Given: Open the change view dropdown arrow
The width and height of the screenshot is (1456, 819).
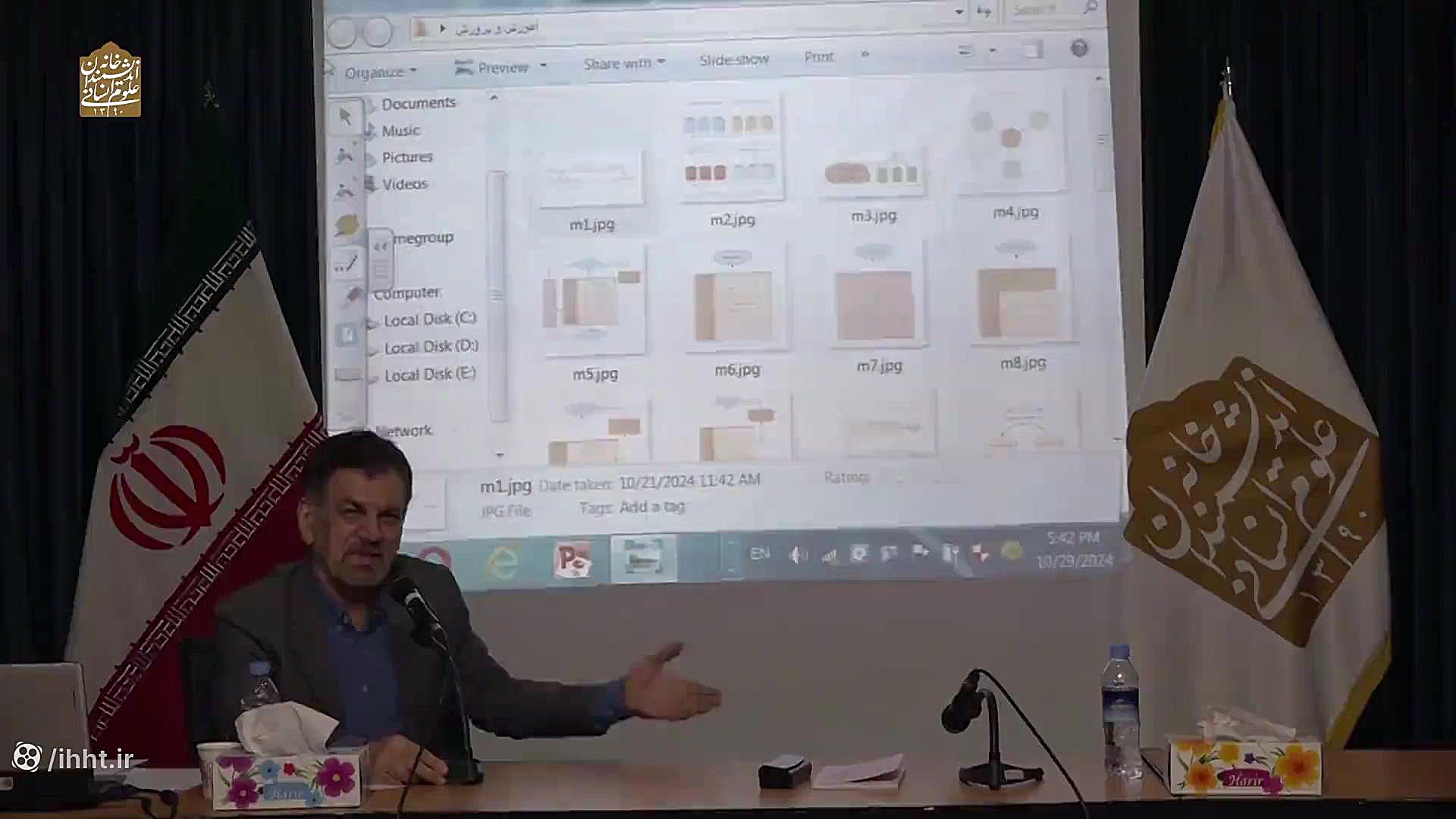Looking at the screenshot, I should (x=992, y=51).
